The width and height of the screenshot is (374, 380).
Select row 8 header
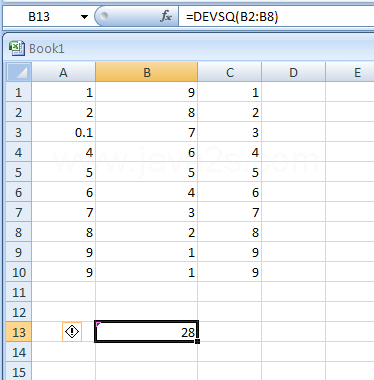pos(19,232)
